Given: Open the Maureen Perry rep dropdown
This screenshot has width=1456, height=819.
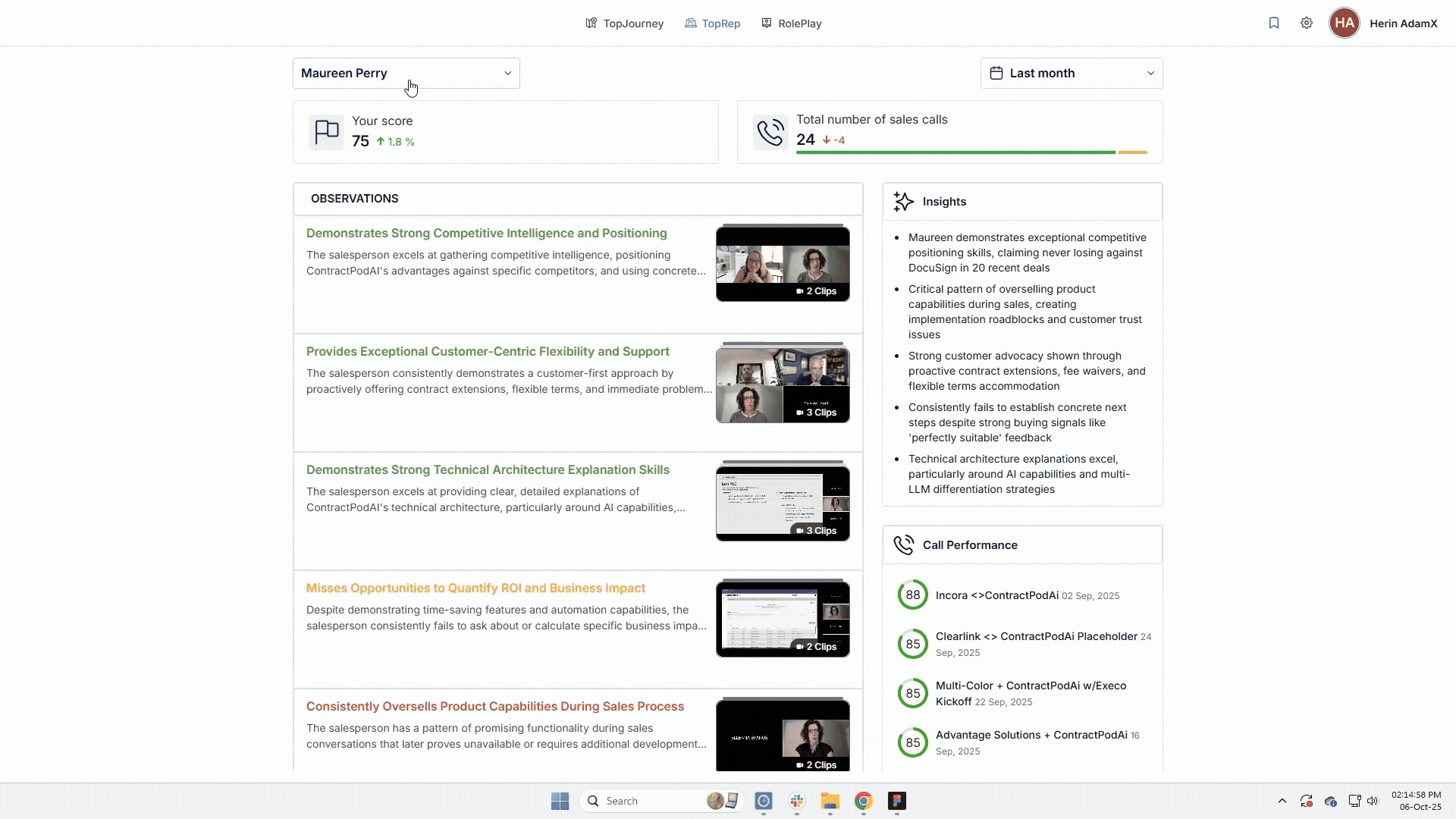Looking at the screenshot, I should pyautogui.click(x=406, y=74).
